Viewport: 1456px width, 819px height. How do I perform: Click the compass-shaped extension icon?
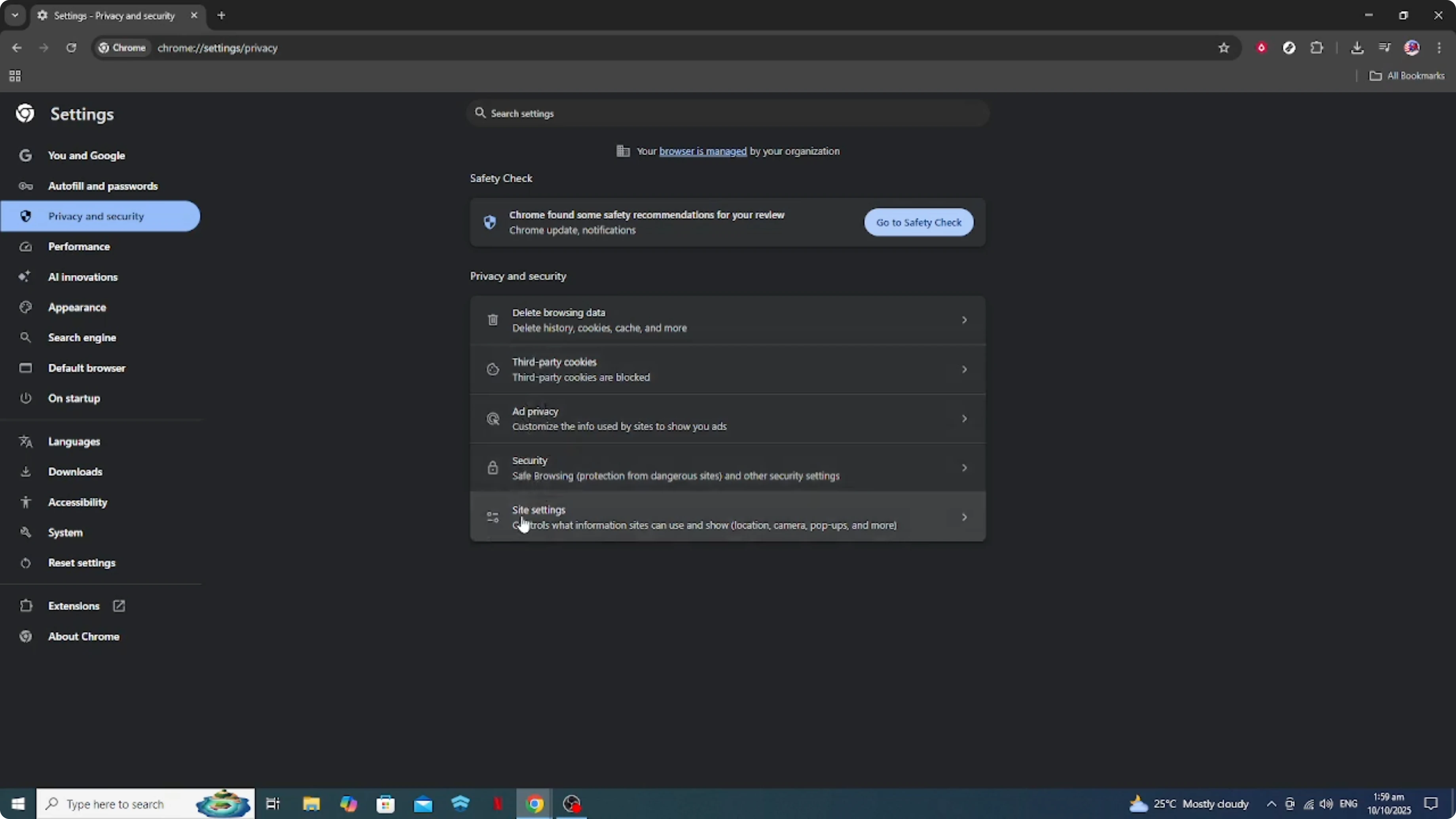pos(1289,48)
